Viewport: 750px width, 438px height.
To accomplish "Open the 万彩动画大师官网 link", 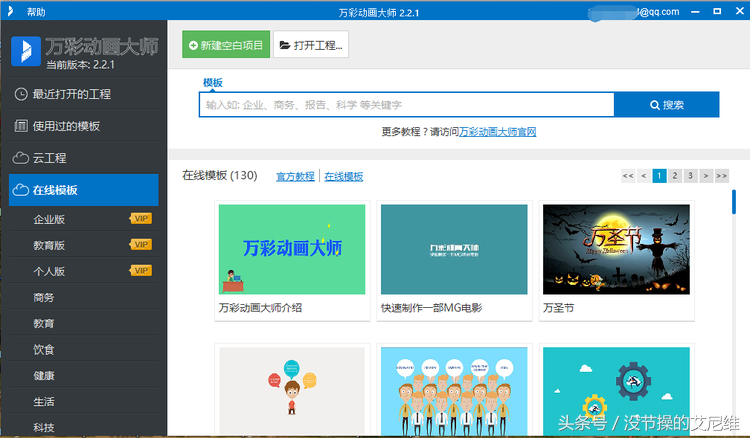I will tap(497, 131).
